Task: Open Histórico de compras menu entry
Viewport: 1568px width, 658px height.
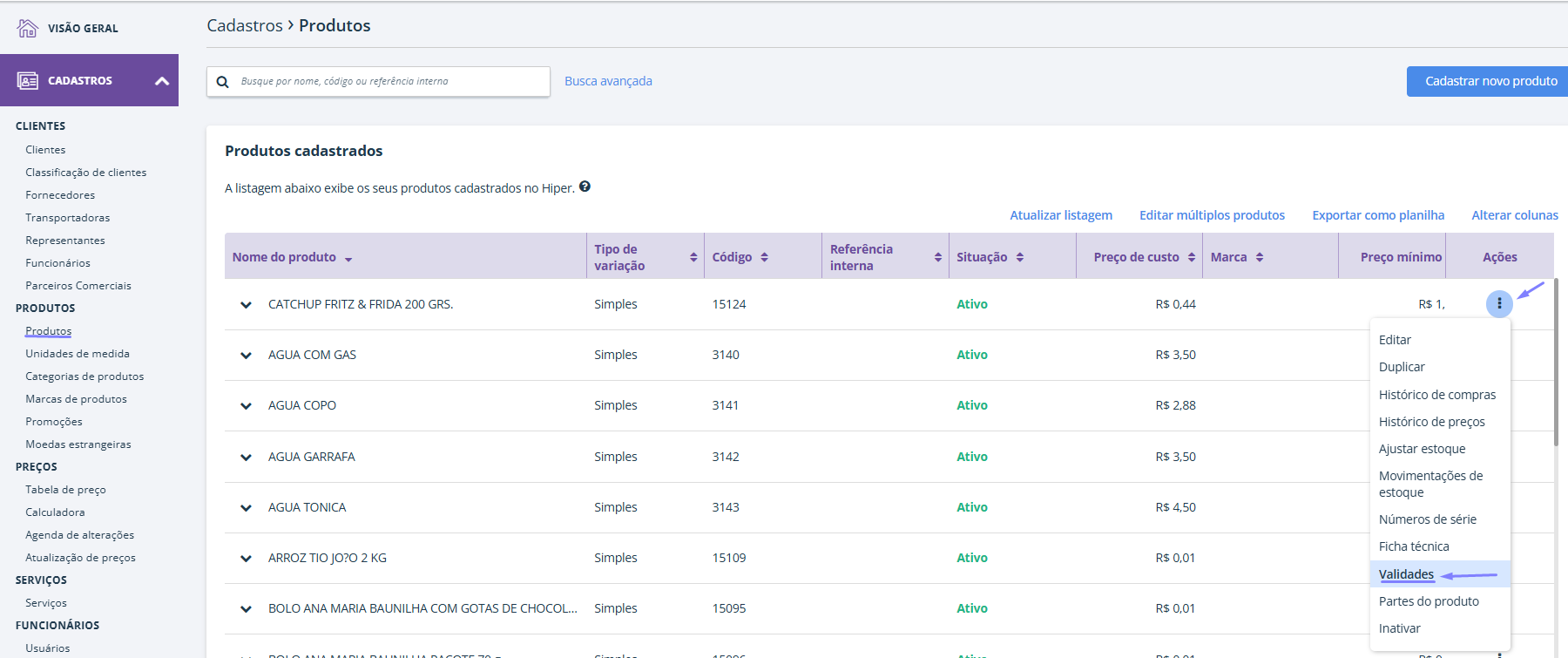Action: (1437, 395)
